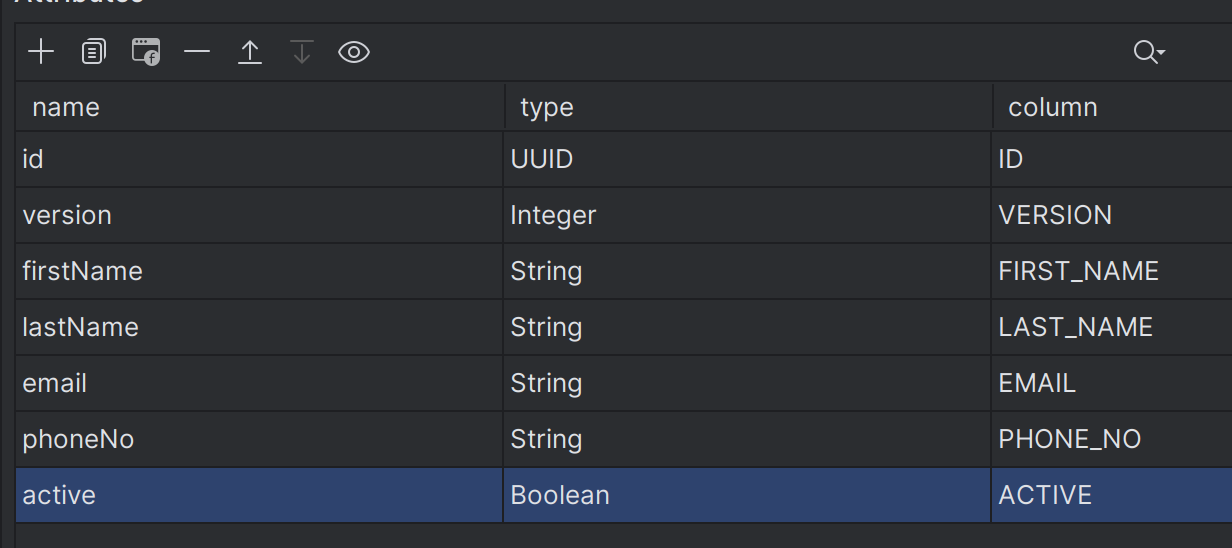The height and width of the screenshot is (548, 1232).
Task: Click the UUID type cell
Action: coord(747,159)
